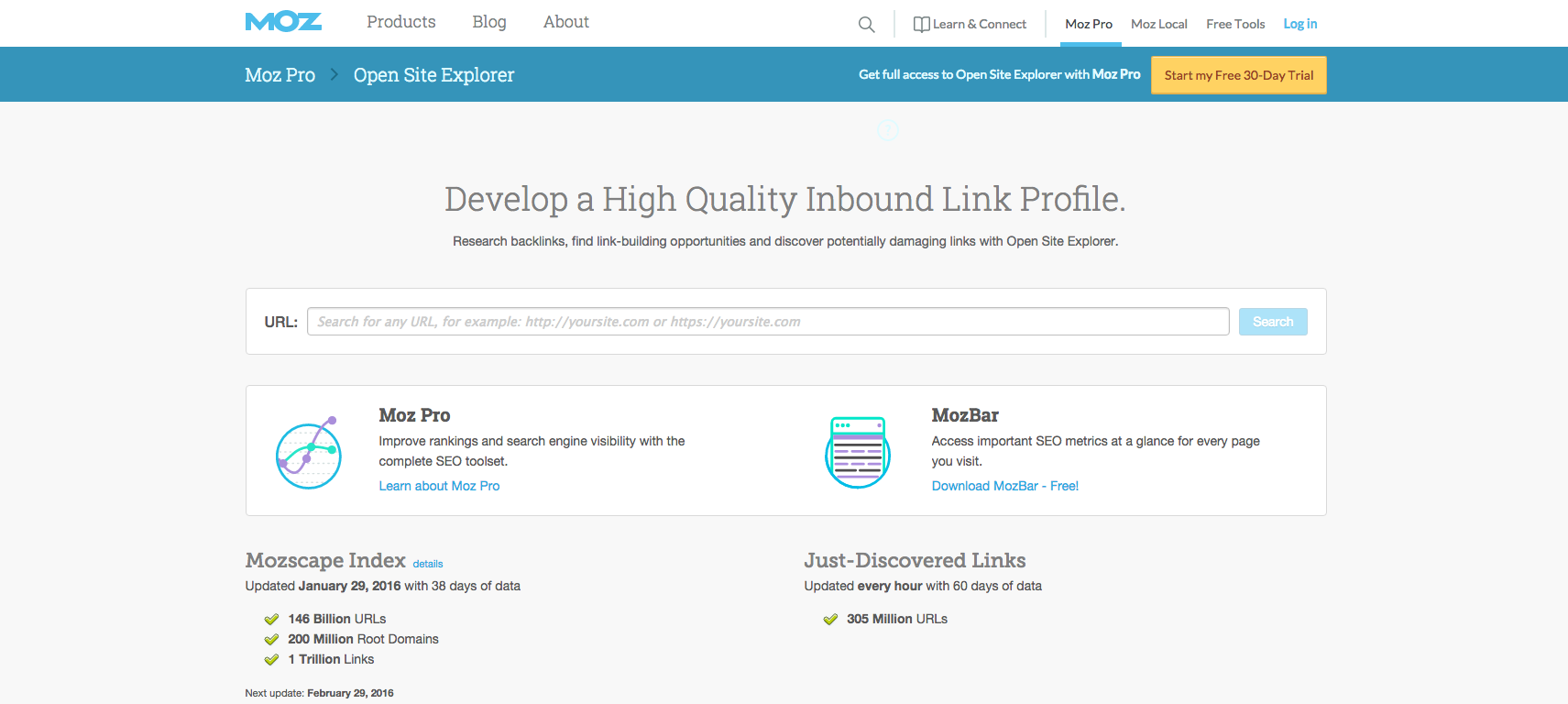Click the 'Research backlinks' description sentence
The height and width of the screenshot is (704, 1568).
tap(785, 241)
